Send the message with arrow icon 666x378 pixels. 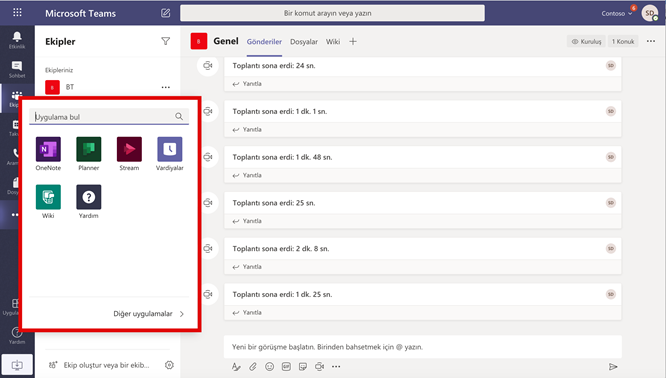[x=613, y=367]
